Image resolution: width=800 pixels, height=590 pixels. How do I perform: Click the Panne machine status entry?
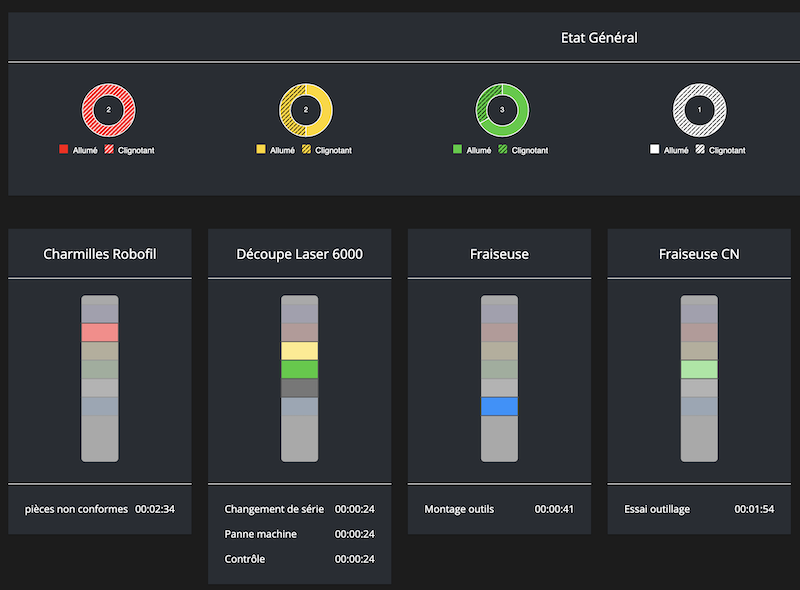261,534
